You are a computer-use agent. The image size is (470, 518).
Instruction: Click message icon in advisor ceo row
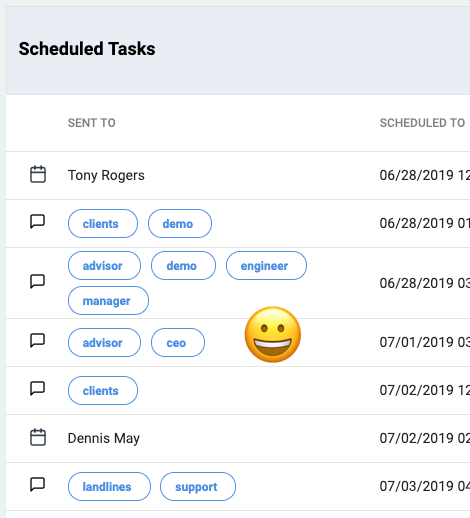tap(38, 341)
